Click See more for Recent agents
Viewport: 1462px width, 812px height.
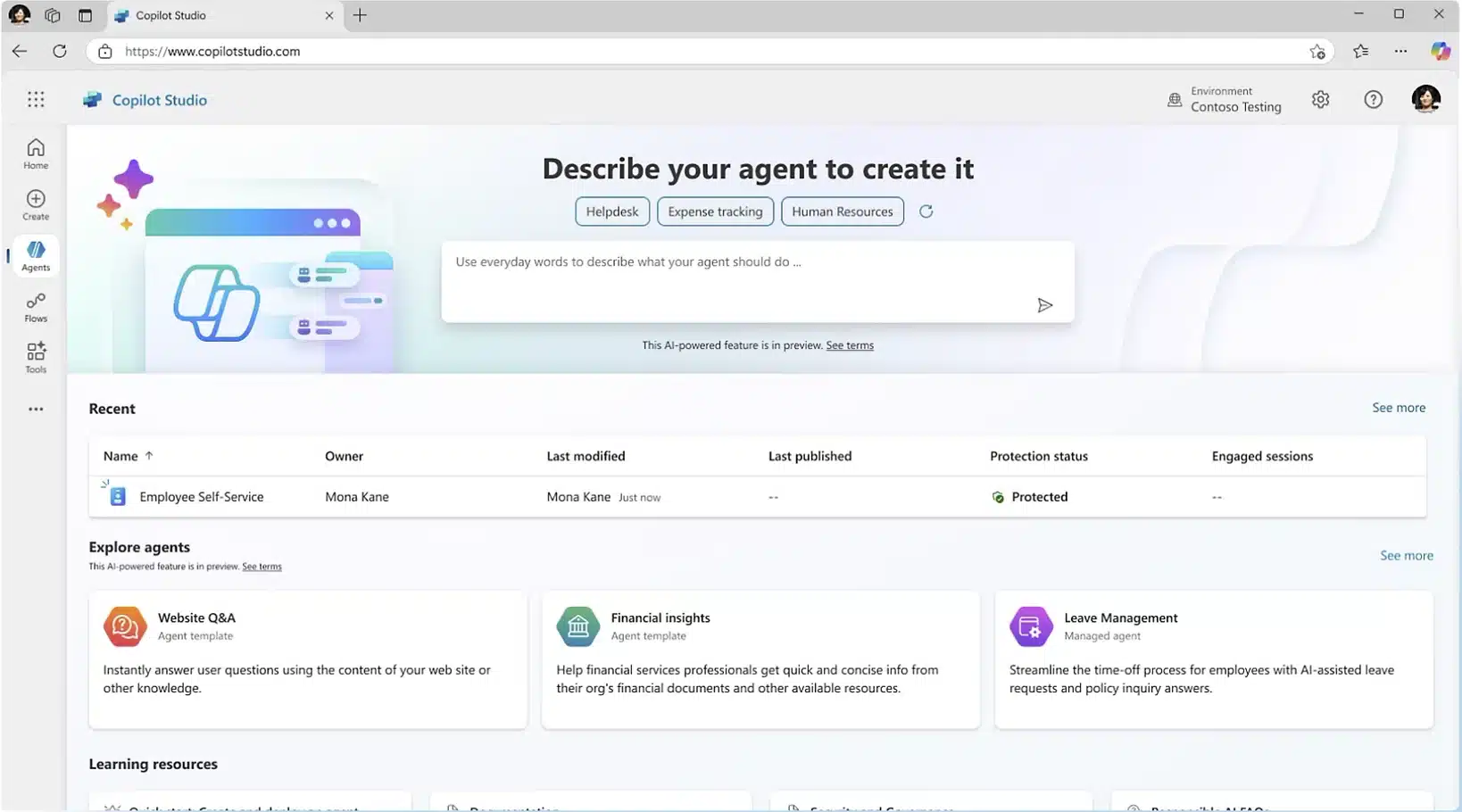click(x=1399, y=407)
